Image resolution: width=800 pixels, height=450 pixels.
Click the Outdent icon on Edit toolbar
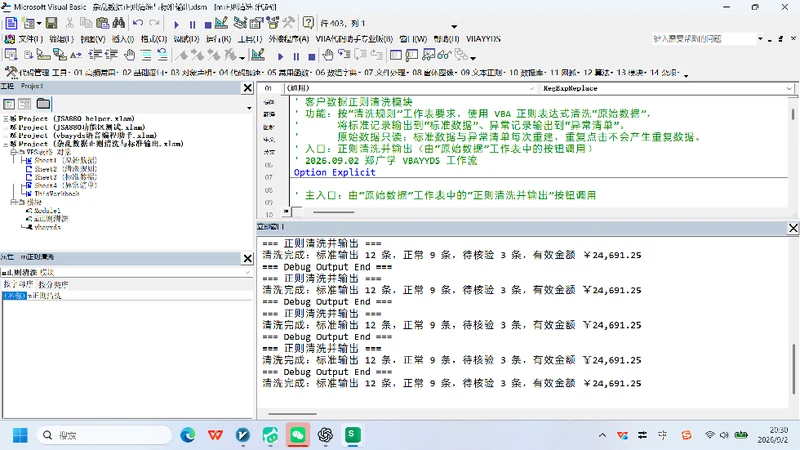point(111,55)
